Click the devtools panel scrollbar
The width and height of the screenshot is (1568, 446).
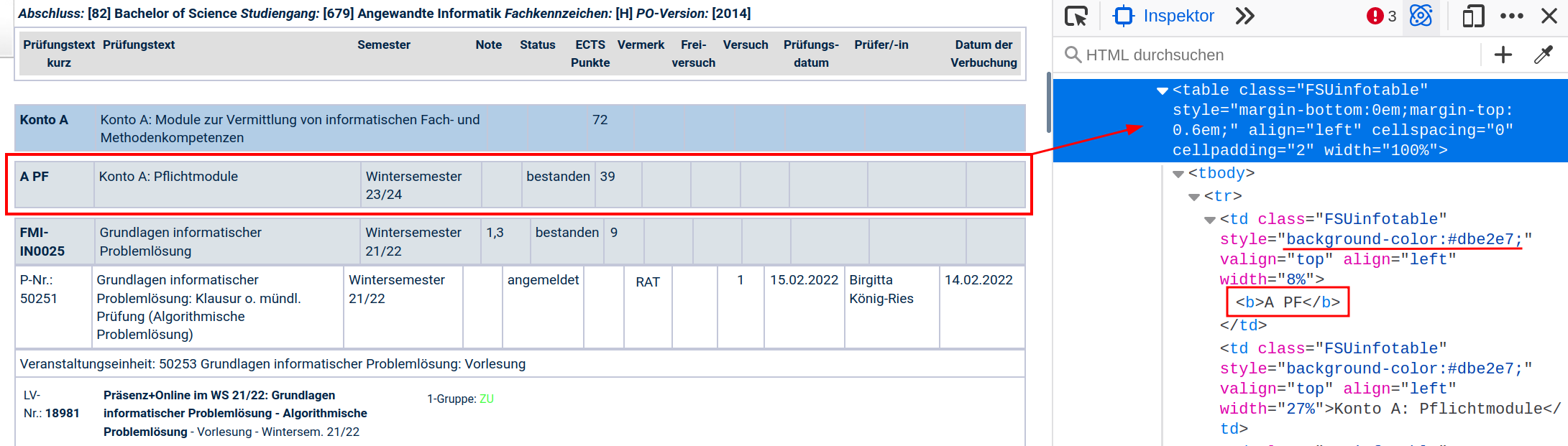tap(1049, 102)
